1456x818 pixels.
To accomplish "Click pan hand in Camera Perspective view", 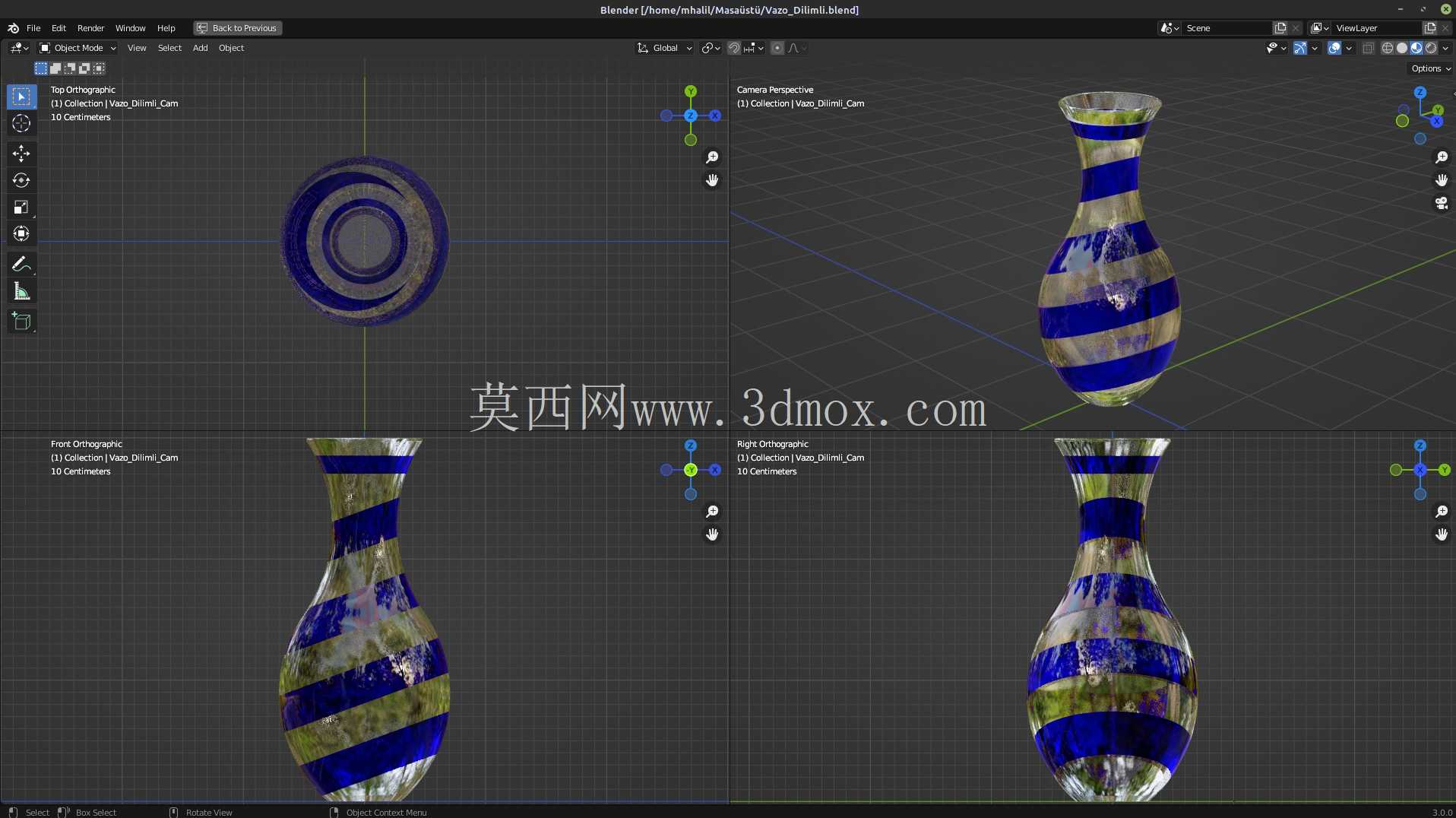I will tap(1442, 180).
